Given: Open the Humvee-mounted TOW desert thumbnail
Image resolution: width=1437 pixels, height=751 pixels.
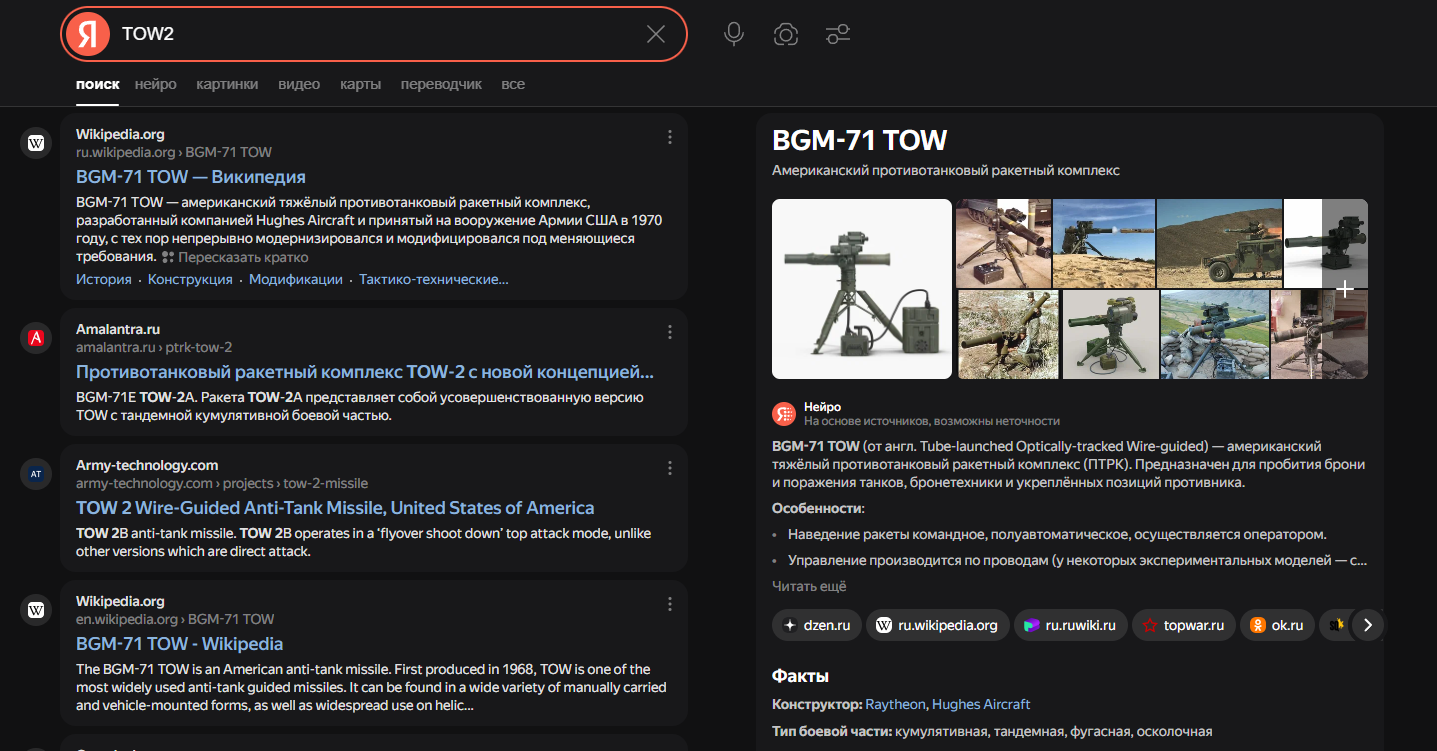Looking at the screenshot, I should coord(1219,243).
